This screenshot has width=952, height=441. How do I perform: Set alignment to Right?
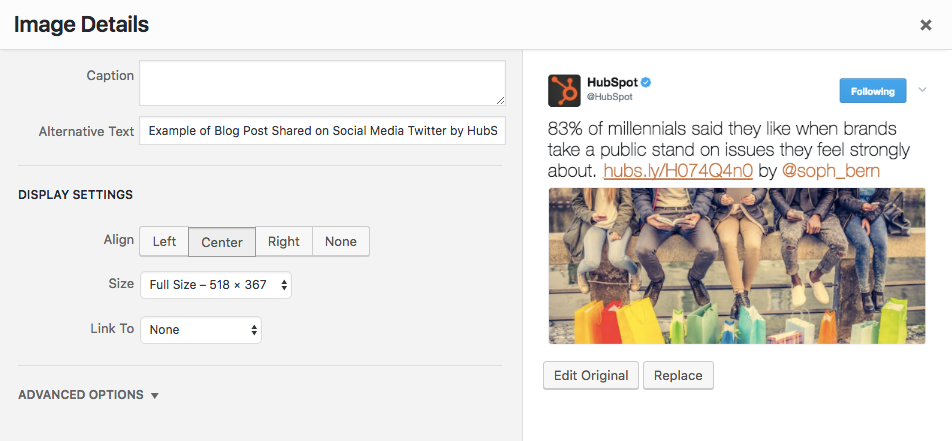point(284,241)
